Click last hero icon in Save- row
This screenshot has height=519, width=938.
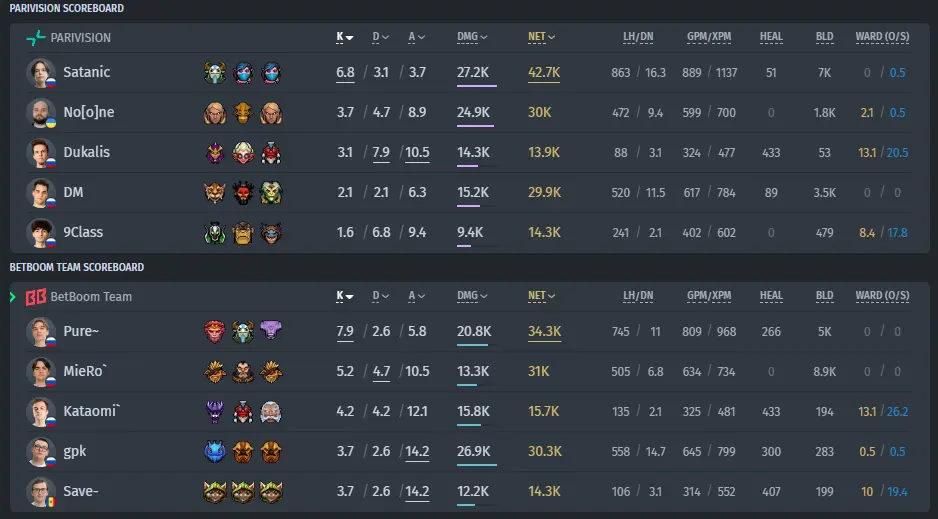click(x=270, y=491)
